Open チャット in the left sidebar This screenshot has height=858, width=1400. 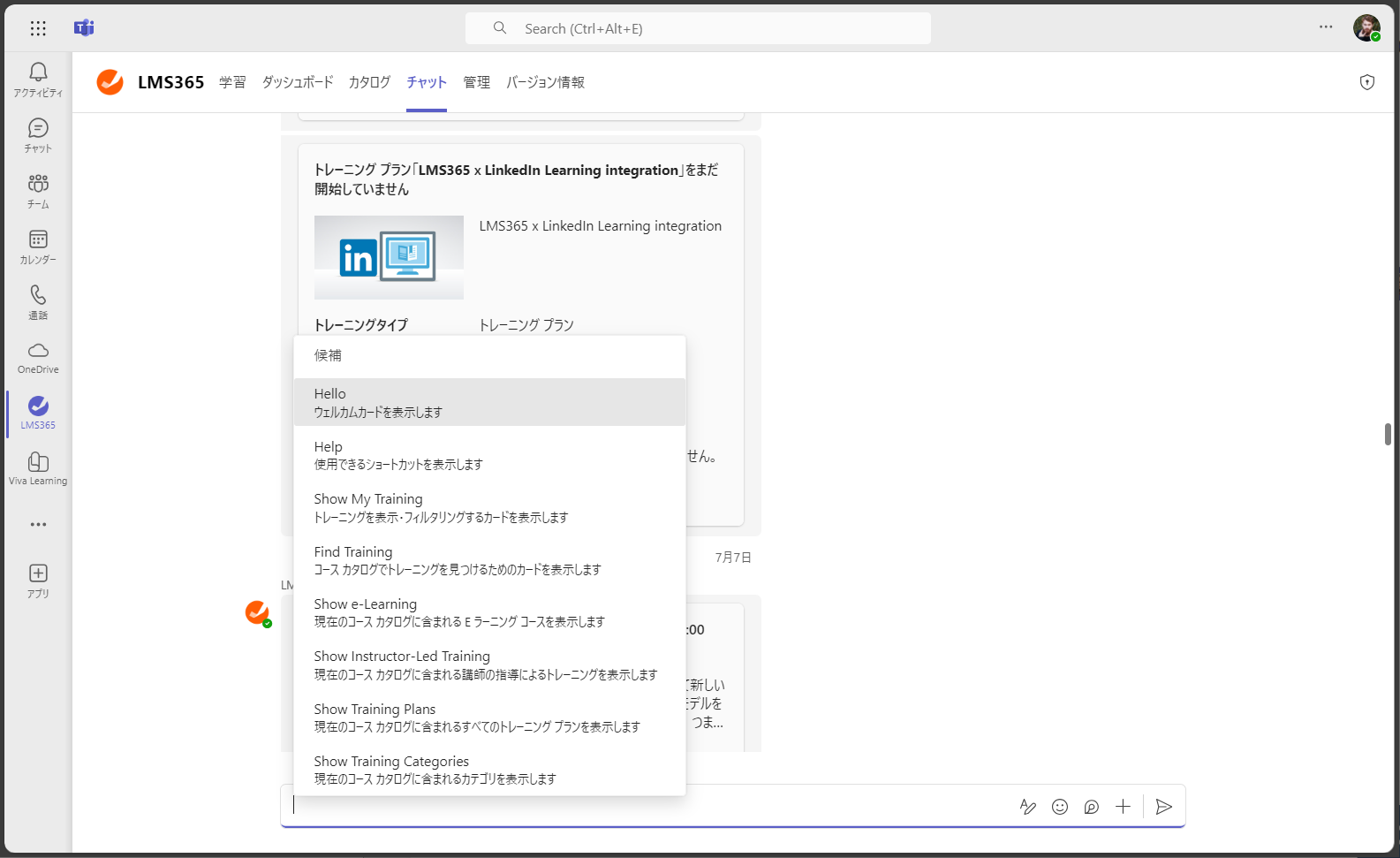tap(38, 135)
